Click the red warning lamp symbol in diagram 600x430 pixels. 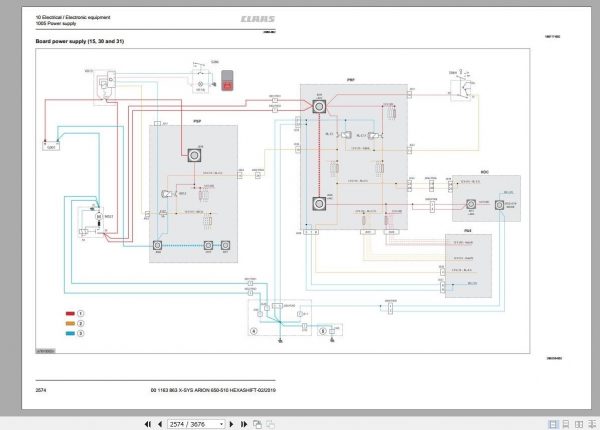tap(231, 80)
